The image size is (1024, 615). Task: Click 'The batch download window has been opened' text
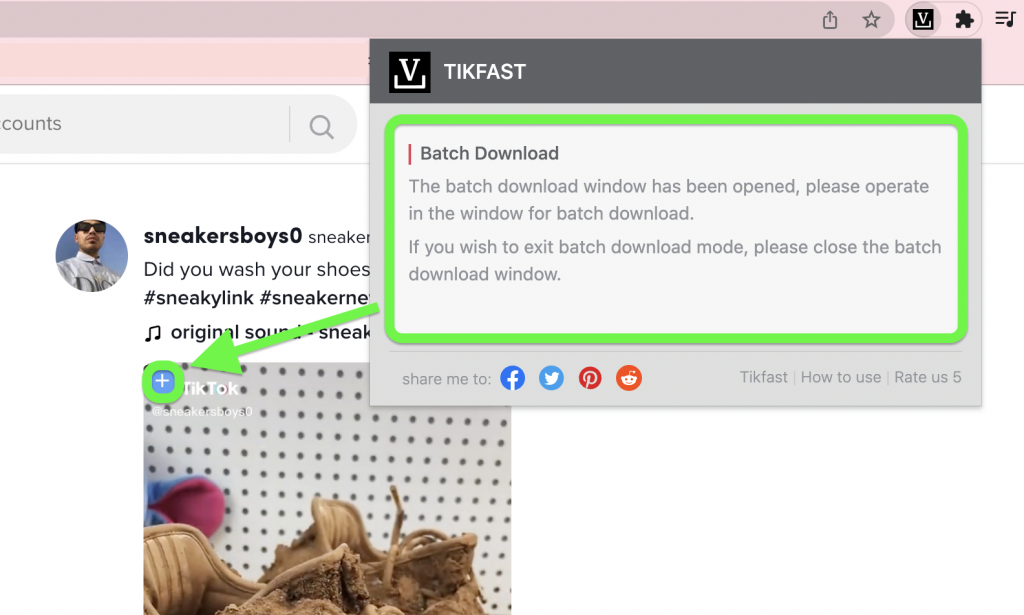click(x=669, y=200)
